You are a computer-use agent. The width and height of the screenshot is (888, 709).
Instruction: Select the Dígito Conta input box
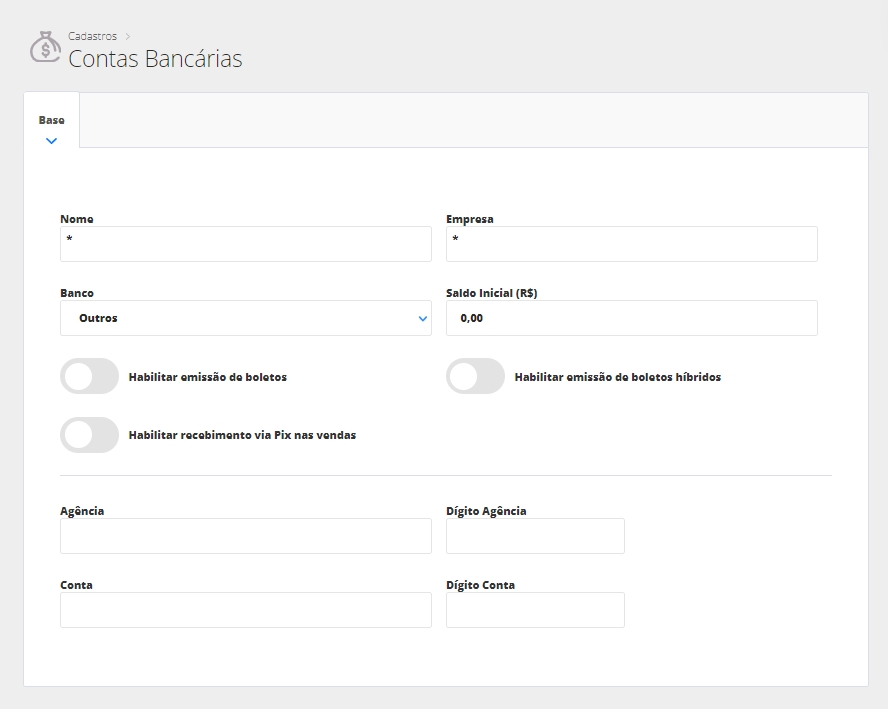click(535, 610)
